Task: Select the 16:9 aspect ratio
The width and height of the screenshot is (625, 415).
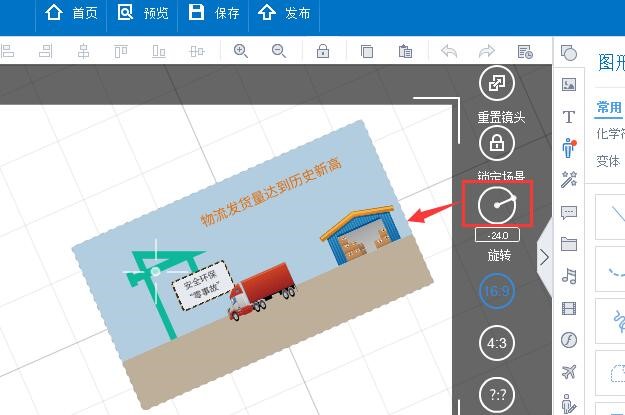Action: pyautogui.click(x=497, y=292)
